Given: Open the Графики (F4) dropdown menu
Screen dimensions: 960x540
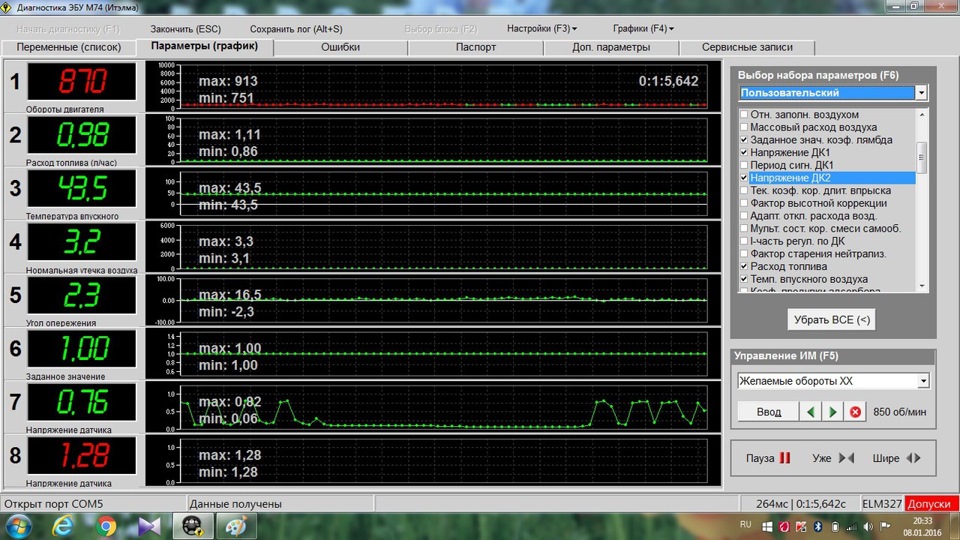Looking at the screenshot, I should click(x=643, y=29).
